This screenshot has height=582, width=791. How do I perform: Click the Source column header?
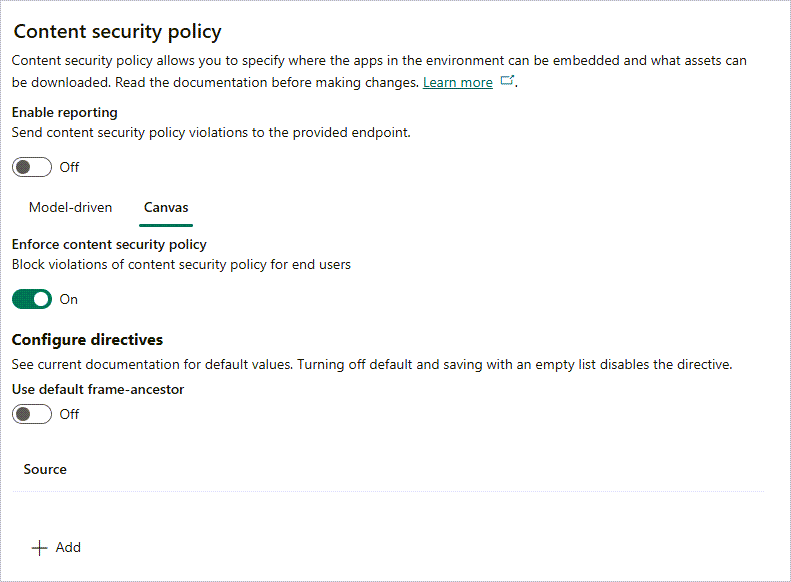coord(45,469)
